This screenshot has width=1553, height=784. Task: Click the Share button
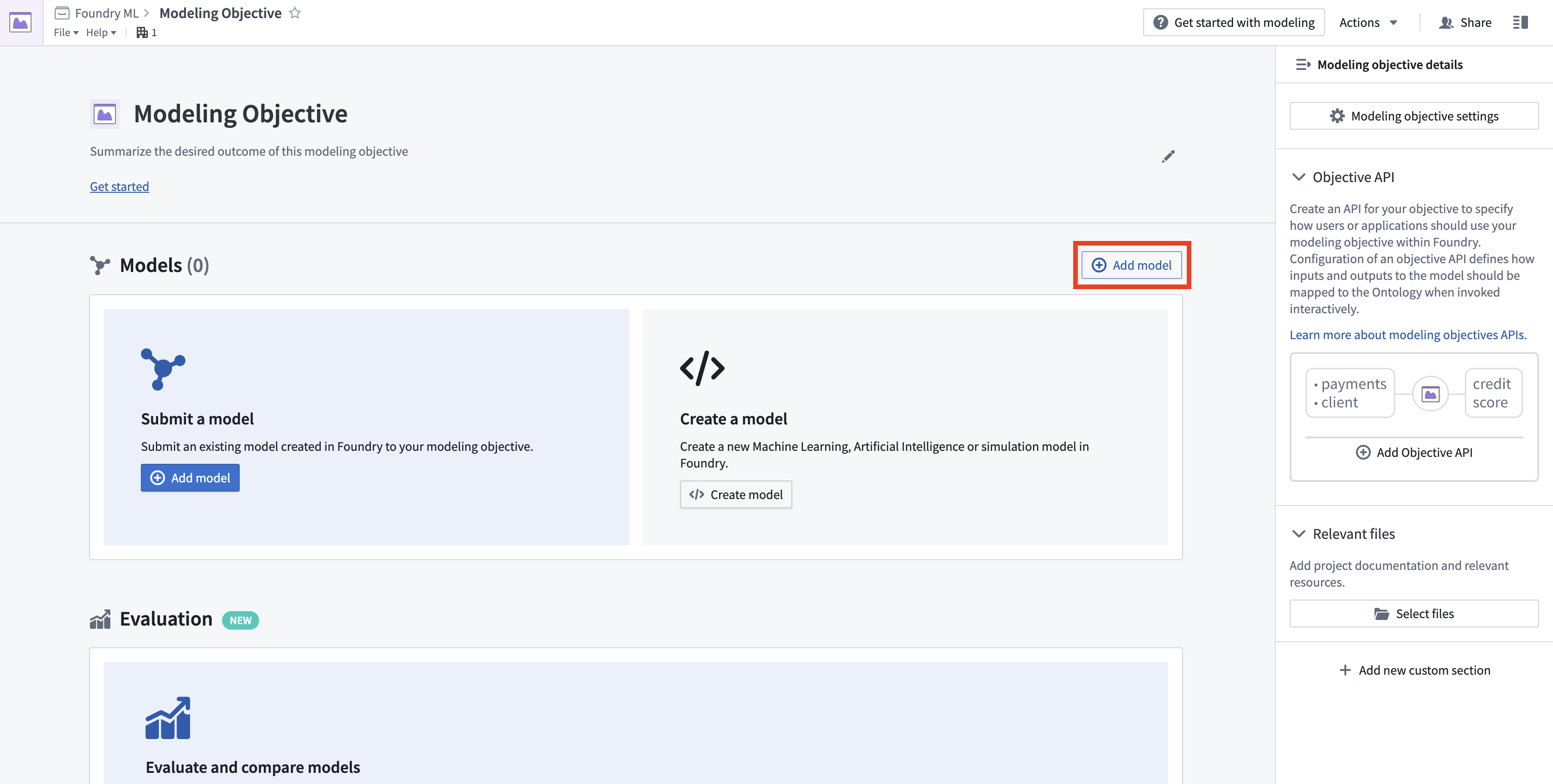pos(1465,22)
